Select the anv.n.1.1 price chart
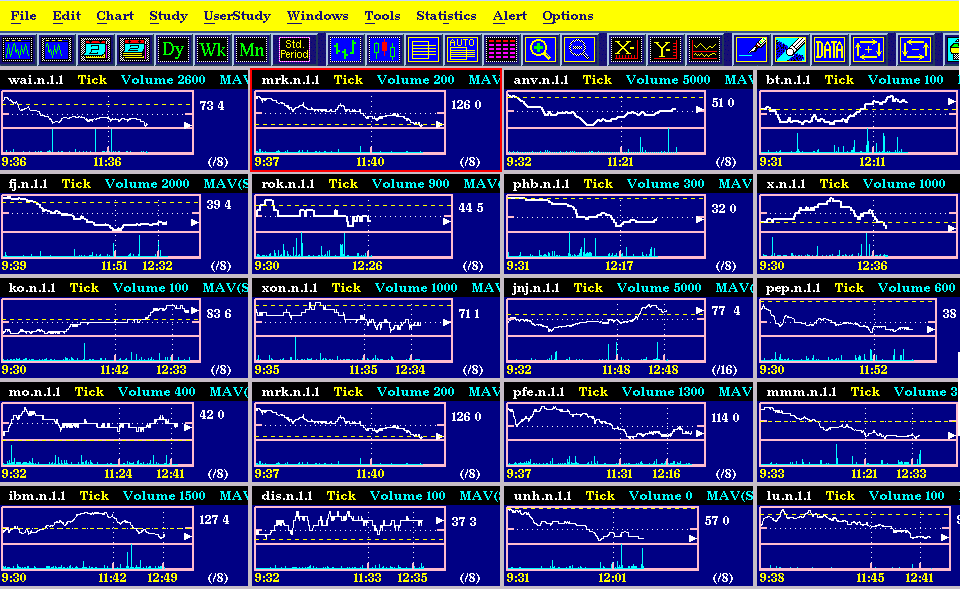The image size is (960, 589). pos(606,110)
